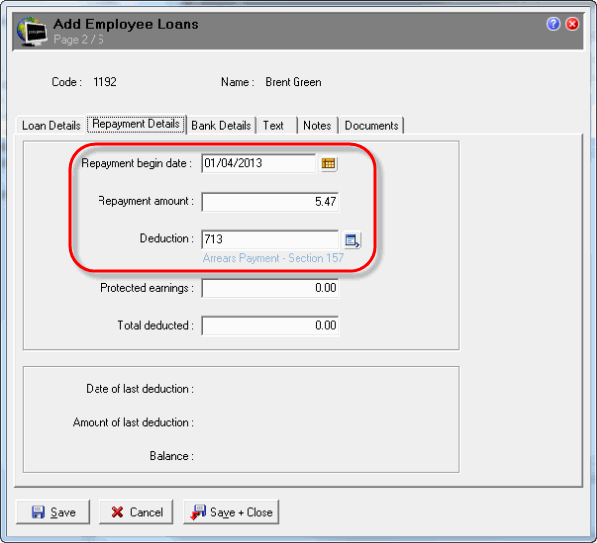Screen dimensions: 597x543
Task: Switch to the Loan Details tab
Action: tap(51, 125)
